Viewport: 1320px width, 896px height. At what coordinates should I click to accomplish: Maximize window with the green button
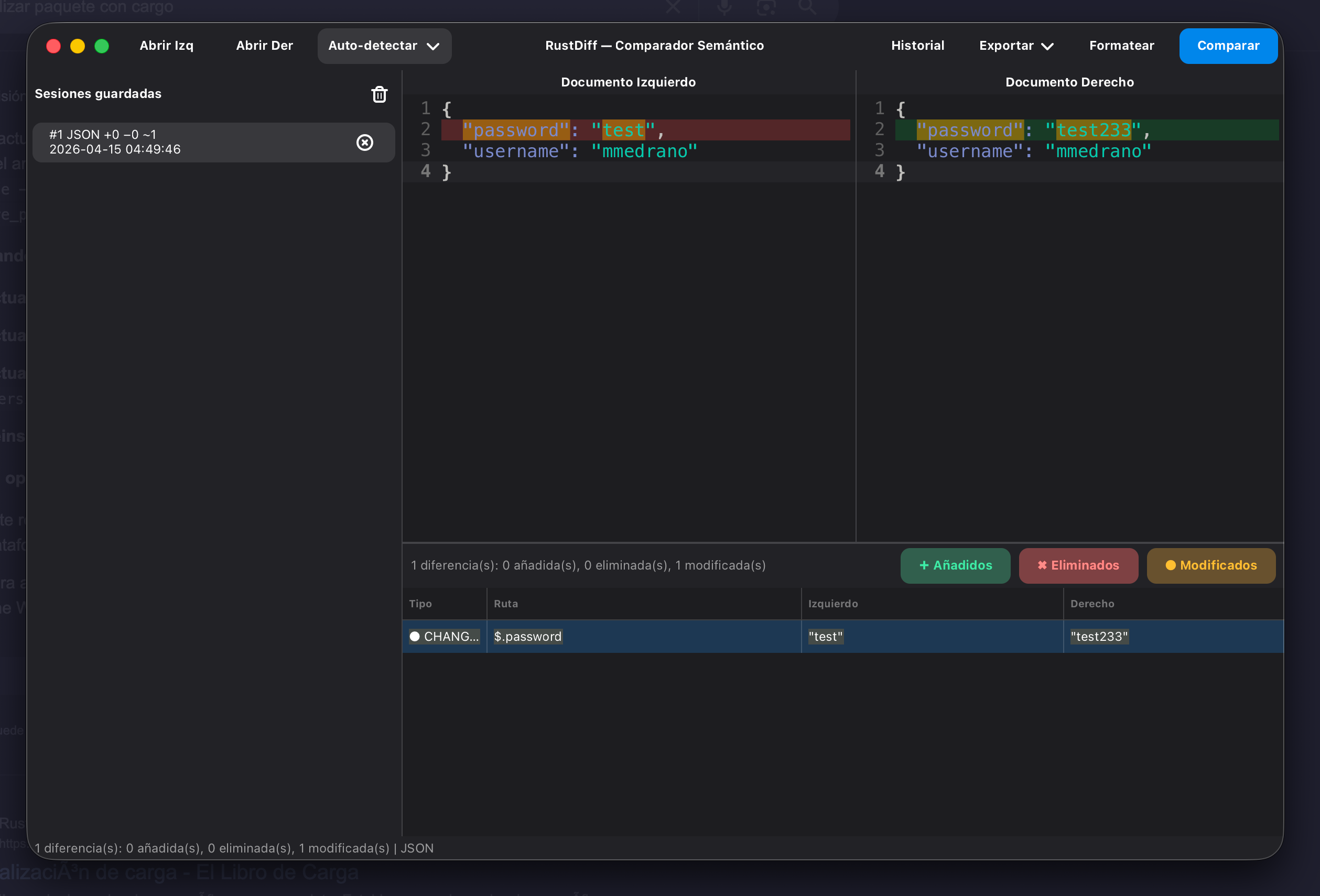click(x=102, y=46)
